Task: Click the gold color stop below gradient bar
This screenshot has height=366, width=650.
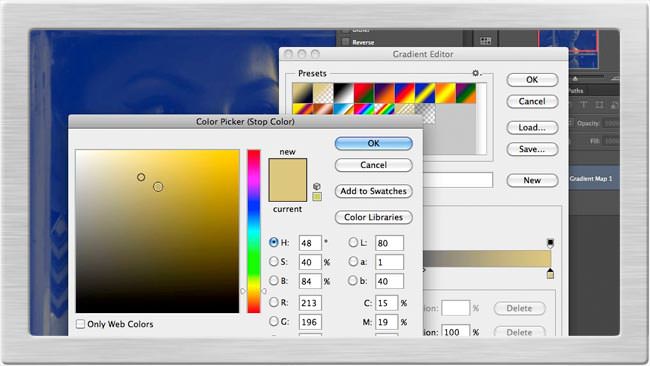Action: 550,274
